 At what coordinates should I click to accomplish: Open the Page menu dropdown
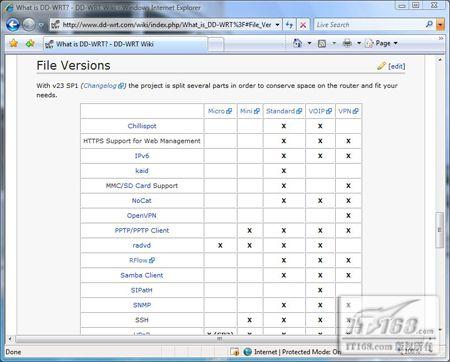[x=382, y=43]
